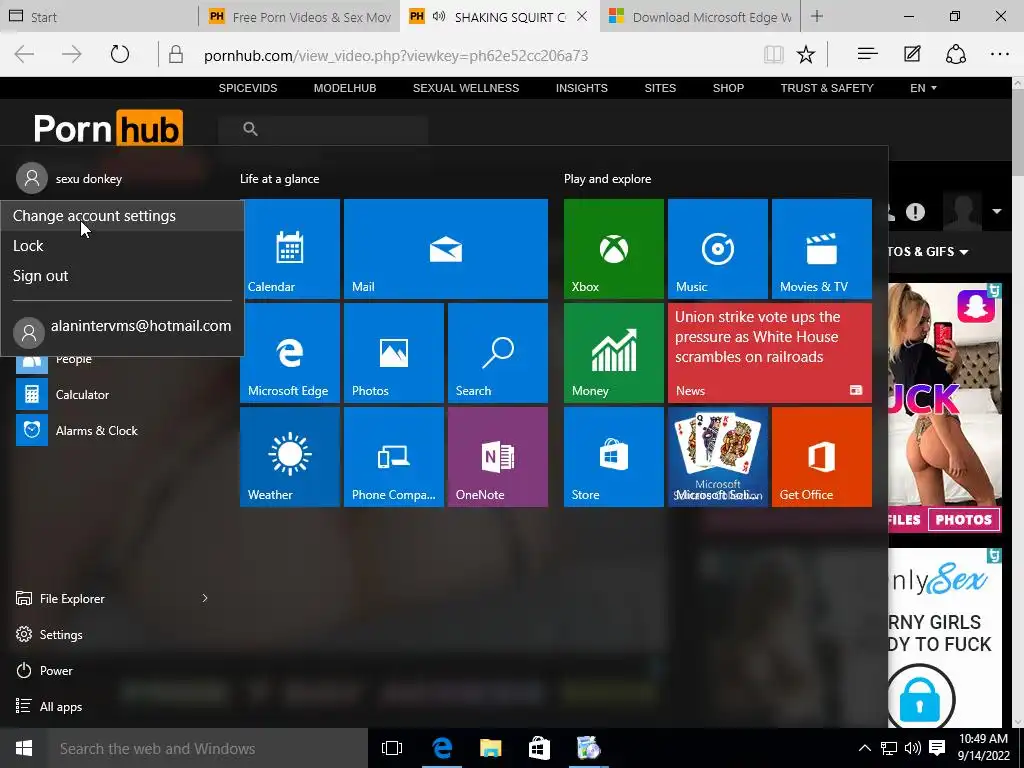
Task: Open the Get Office tile
Action: [822, 456]
